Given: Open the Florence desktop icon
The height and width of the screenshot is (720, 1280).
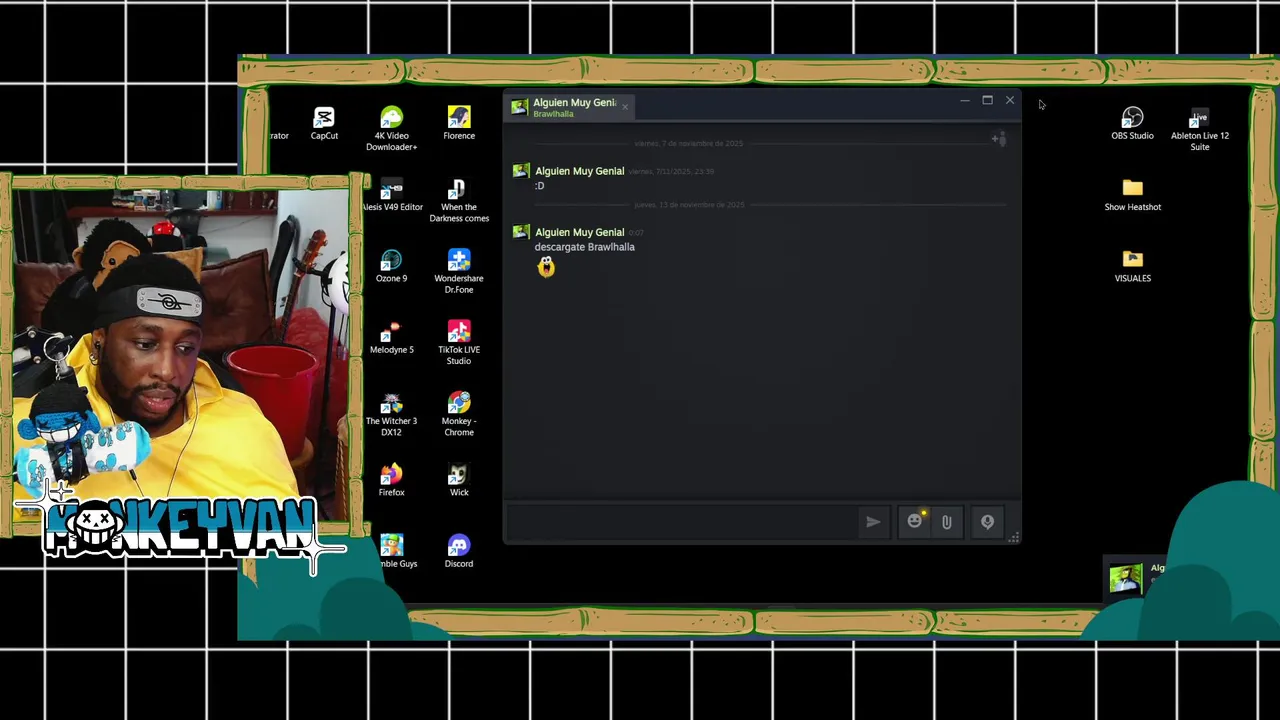Looking at the screenshot, I should 459,124.
